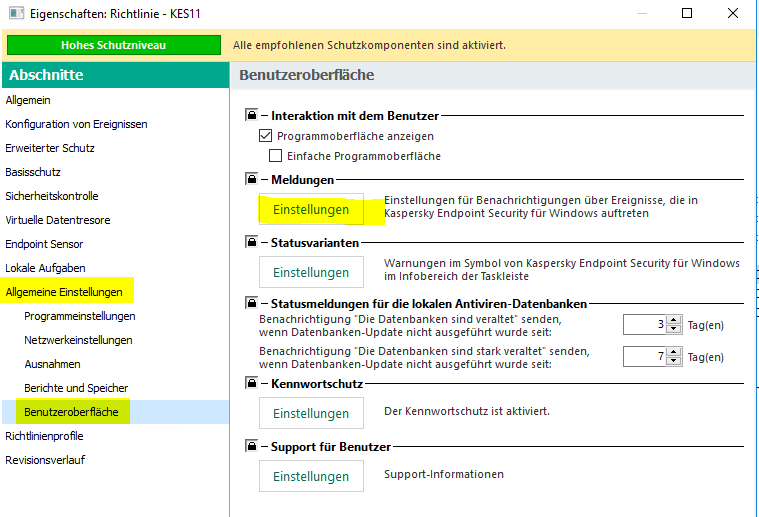The image size is (759, 517).
Task: Click 'Der Kennwortschutz ist aktiviert.' text
Action: [x=467, y=411]
